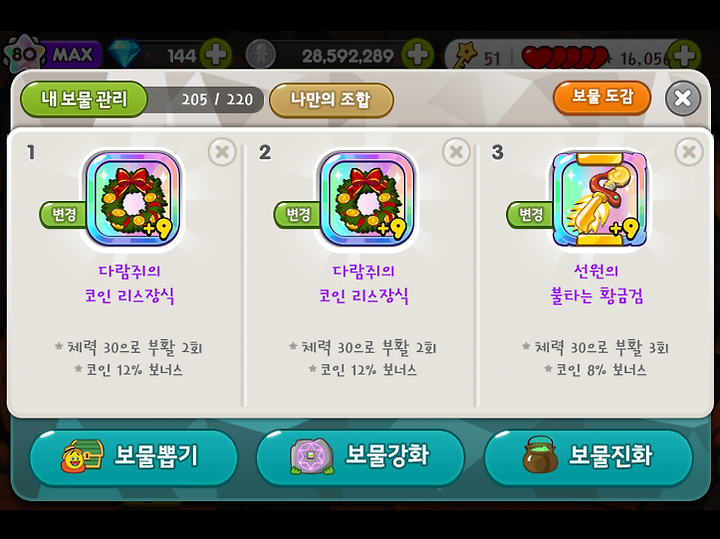Add hearts with the plus beside 16,056

click(684, 55)
